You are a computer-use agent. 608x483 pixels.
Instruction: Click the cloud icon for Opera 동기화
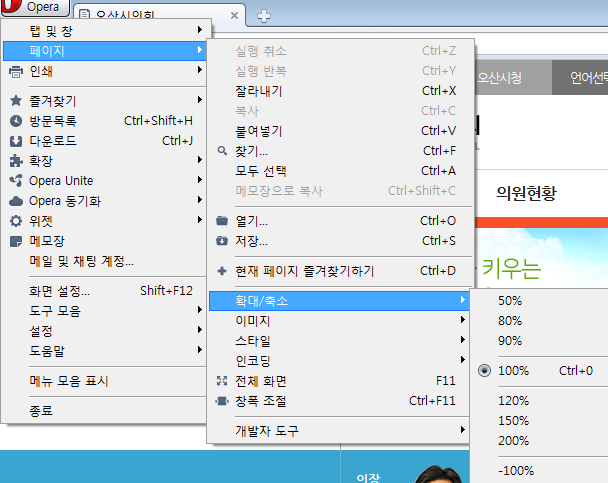click(x=15, y=201)
